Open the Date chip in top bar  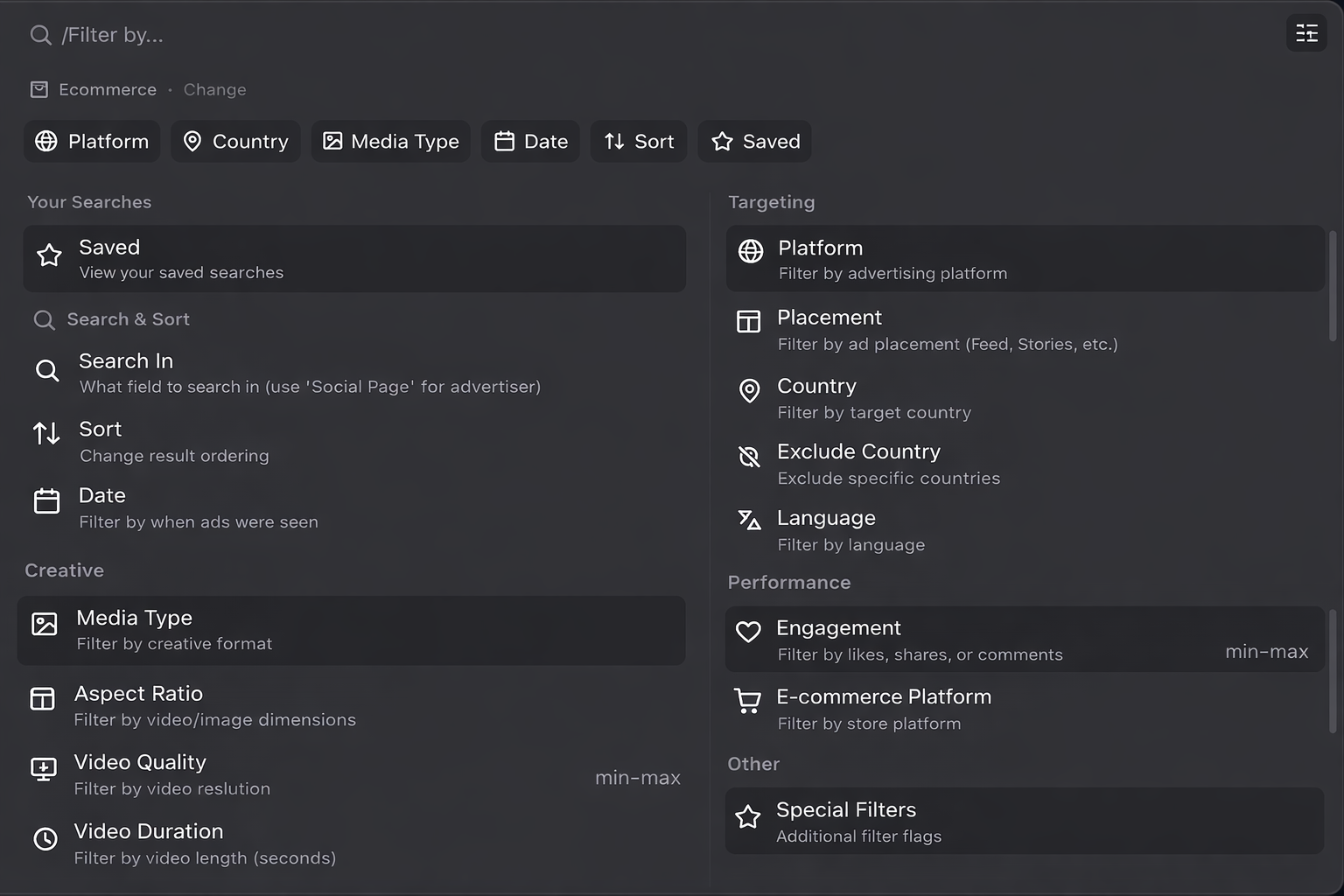pyautogui.click(x=530, y=141)
